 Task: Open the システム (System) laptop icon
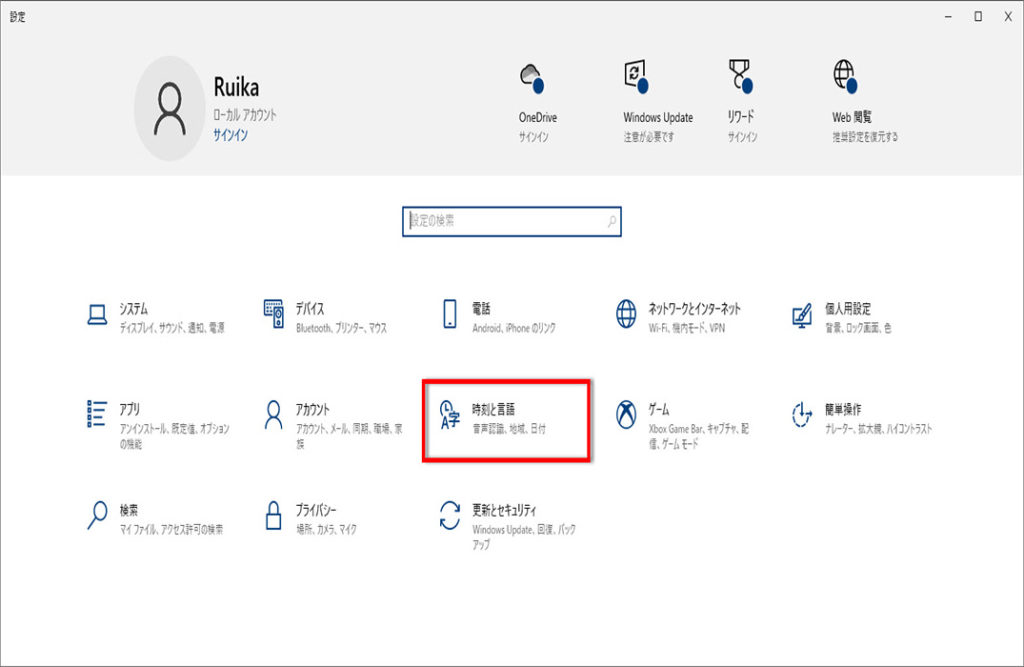pyautogui.click(x=97, y=315)
